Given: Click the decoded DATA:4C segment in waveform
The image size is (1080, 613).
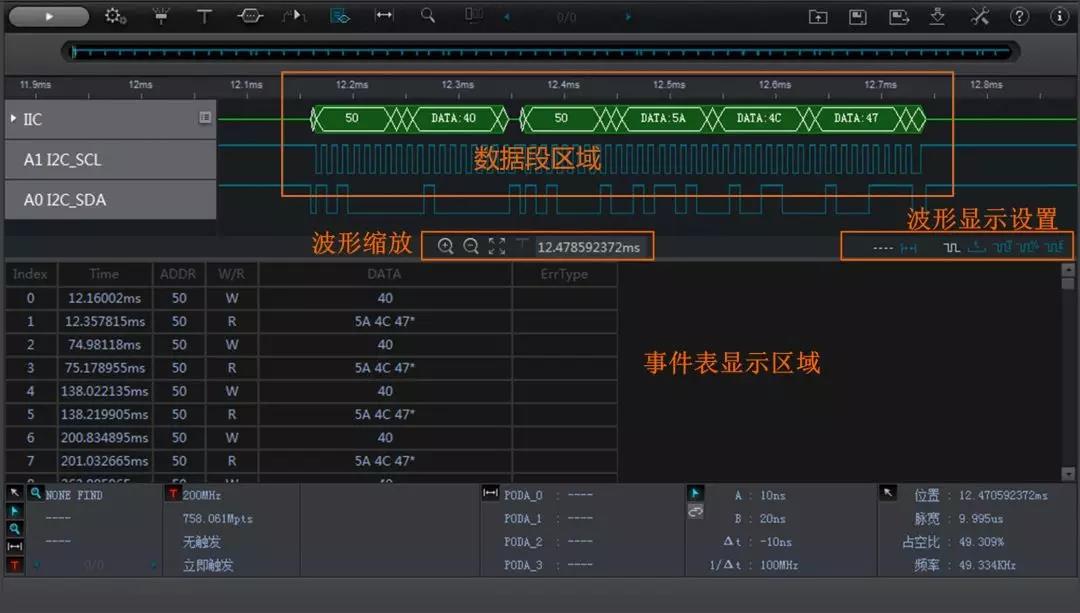Looking at the screenshot, I should [758, 118].
